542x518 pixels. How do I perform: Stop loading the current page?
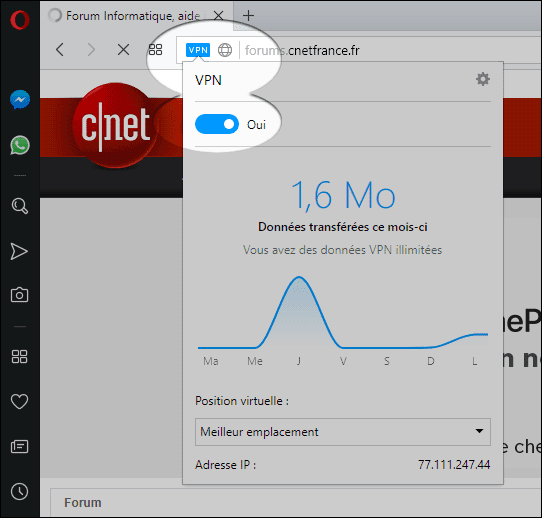pos(123,50)
